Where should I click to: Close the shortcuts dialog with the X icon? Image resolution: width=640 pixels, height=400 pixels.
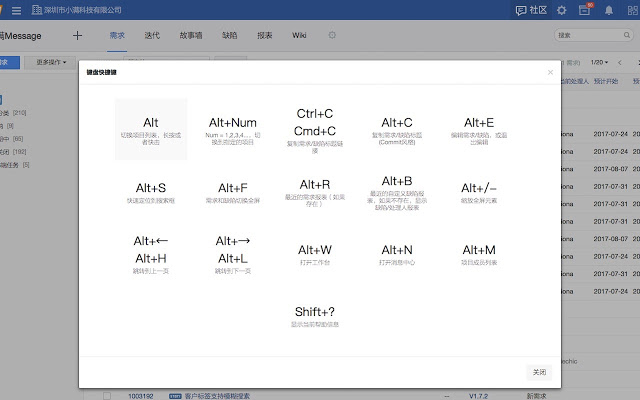[550, 72]
